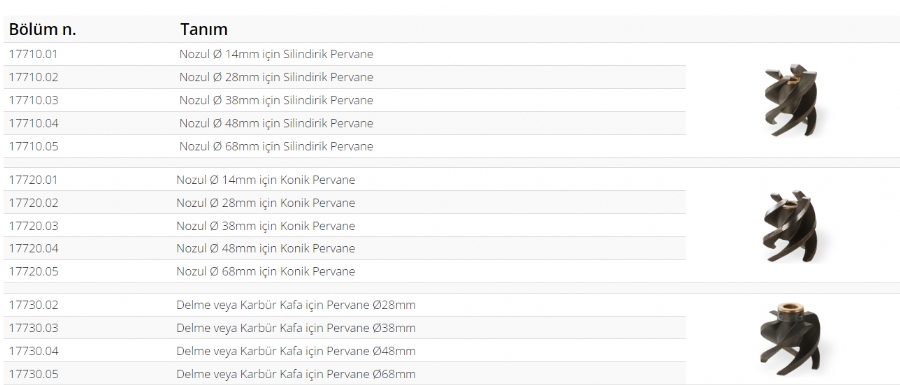Click part number 17720.05
Viewport: 900px width, 385px height.
[x=33, y=271]
